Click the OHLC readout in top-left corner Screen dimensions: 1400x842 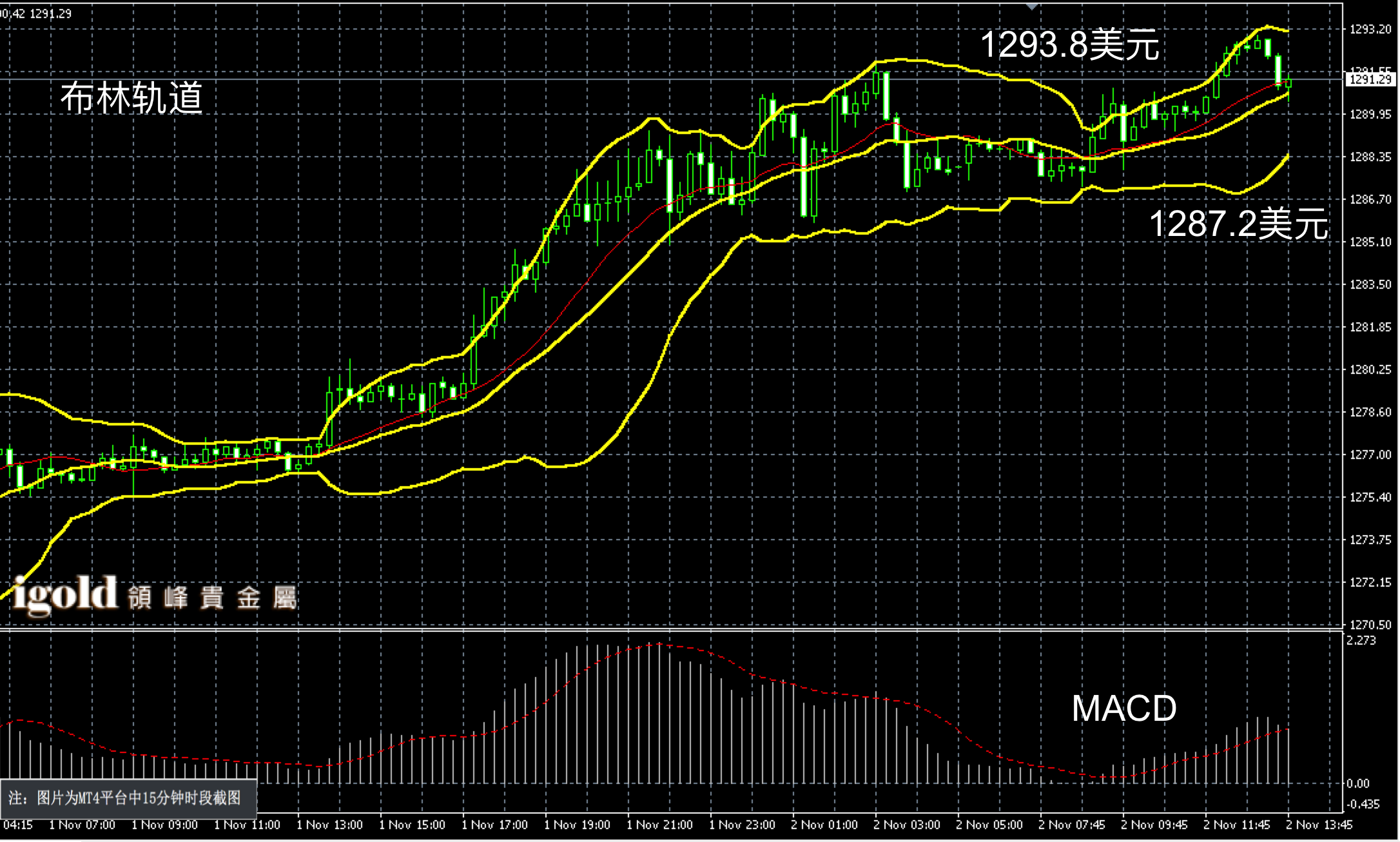point(36,14)
